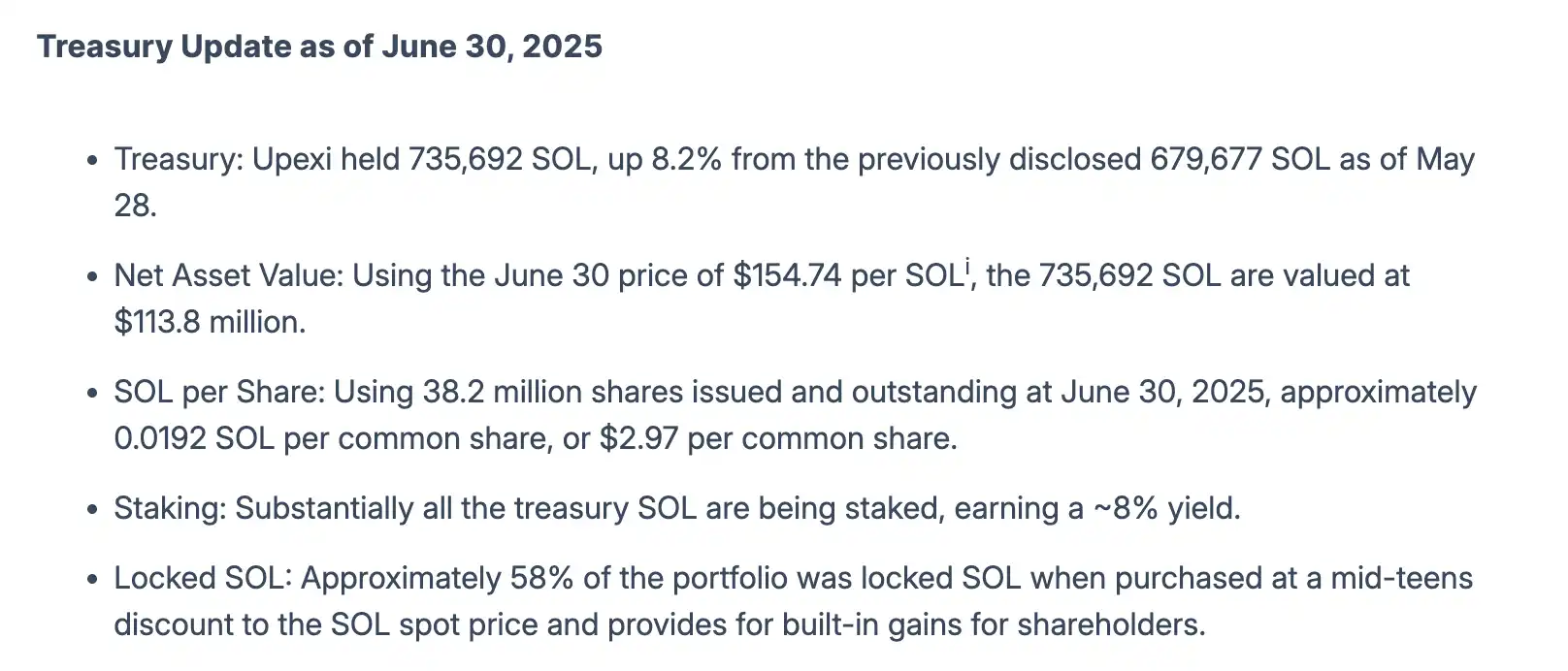Click the "28." date continuation text
This screenshot has width=1568, height=671.
point(135,206)
